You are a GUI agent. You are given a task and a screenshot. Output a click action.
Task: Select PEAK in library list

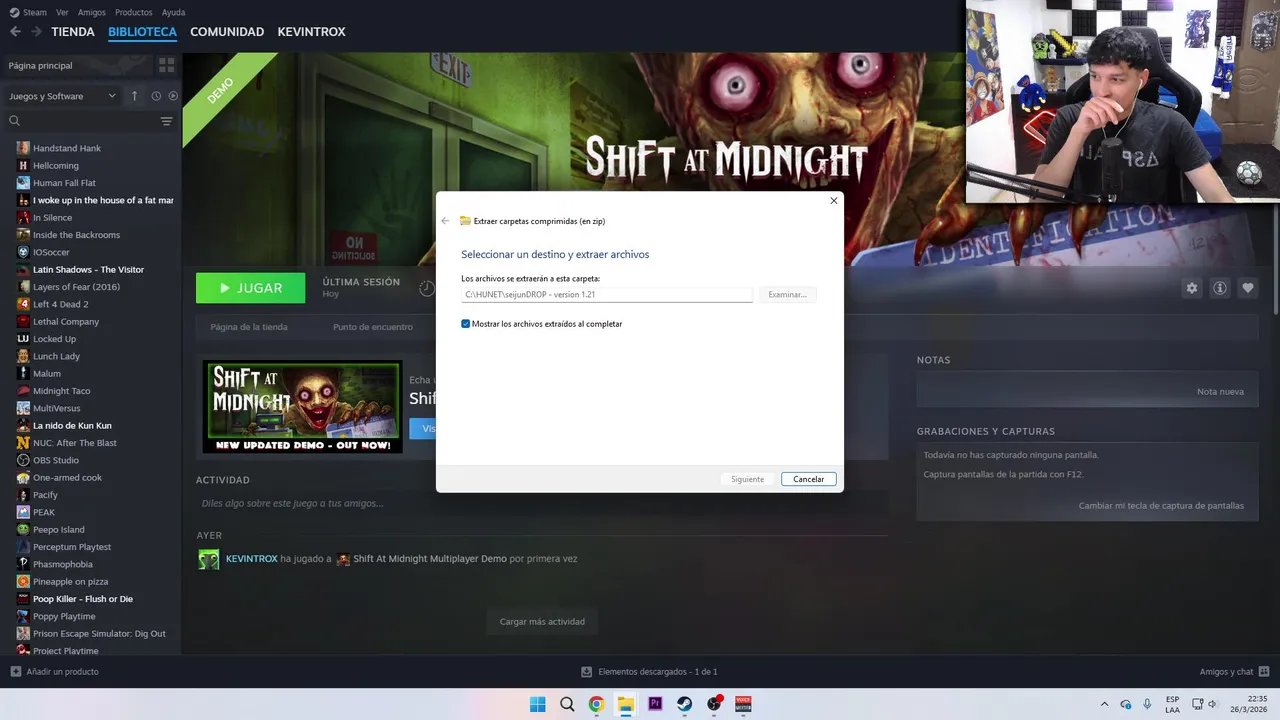[44, 512]
